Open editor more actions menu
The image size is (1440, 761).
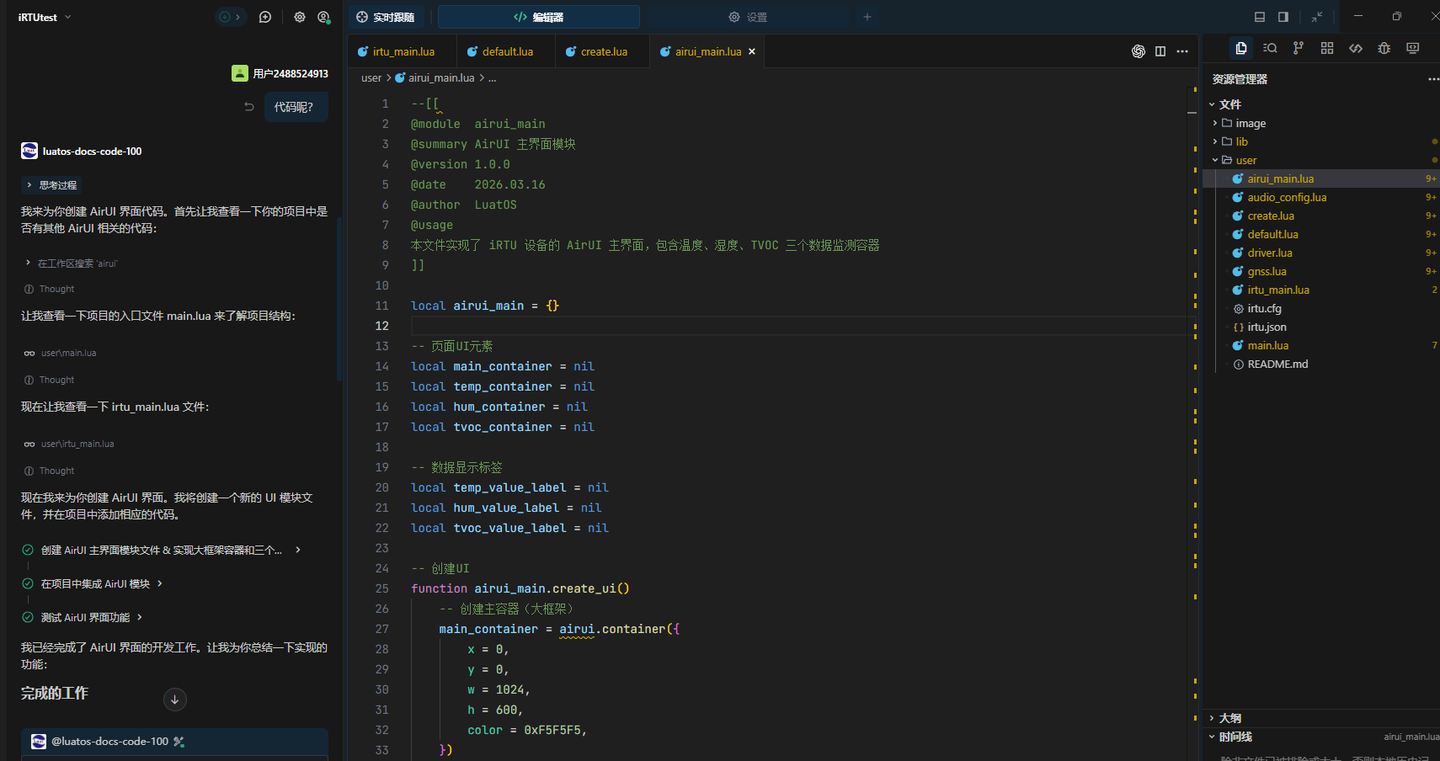tap(1182, 51)
